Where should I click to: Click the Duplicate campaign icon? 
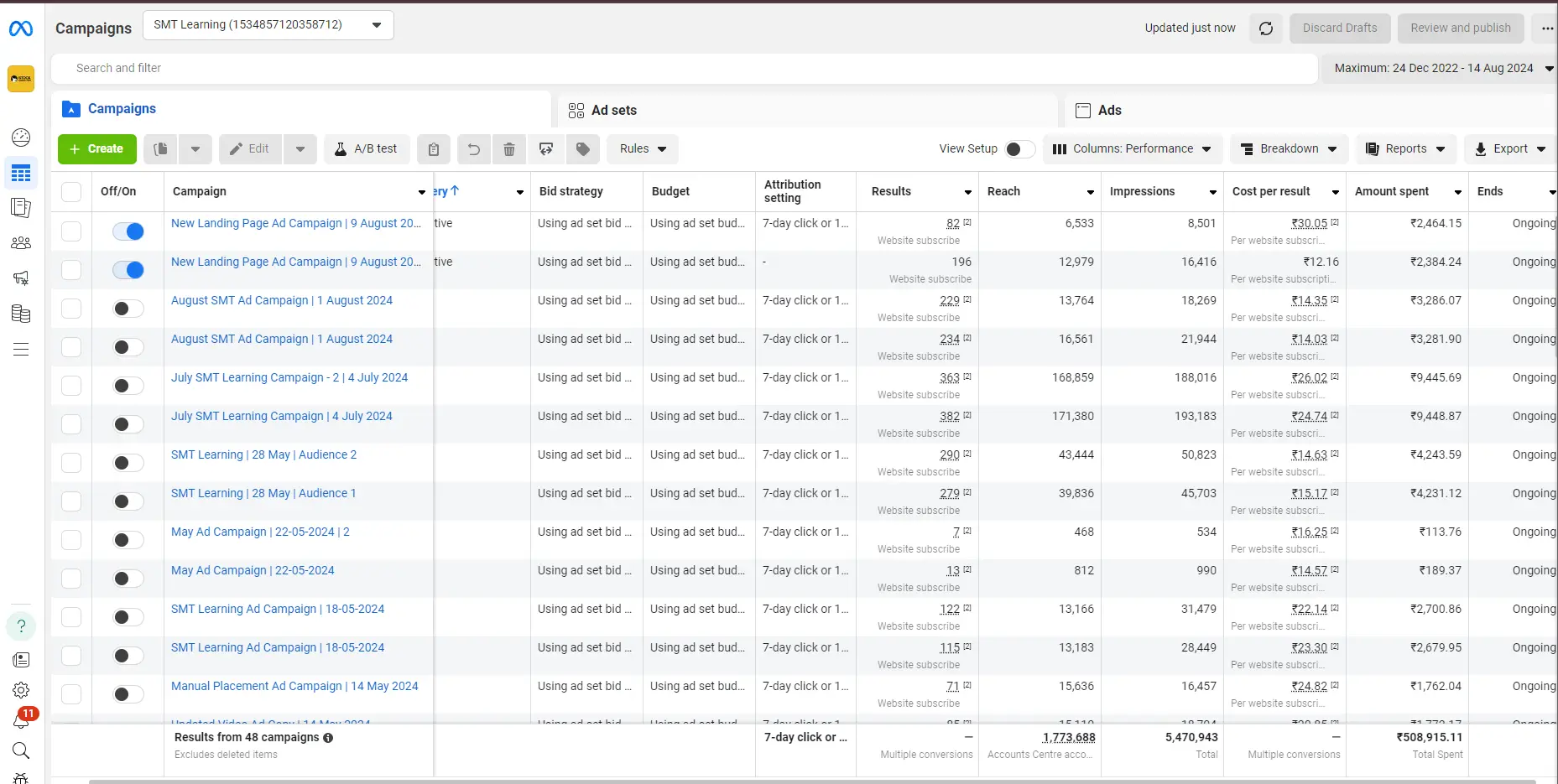click(161, 149)
